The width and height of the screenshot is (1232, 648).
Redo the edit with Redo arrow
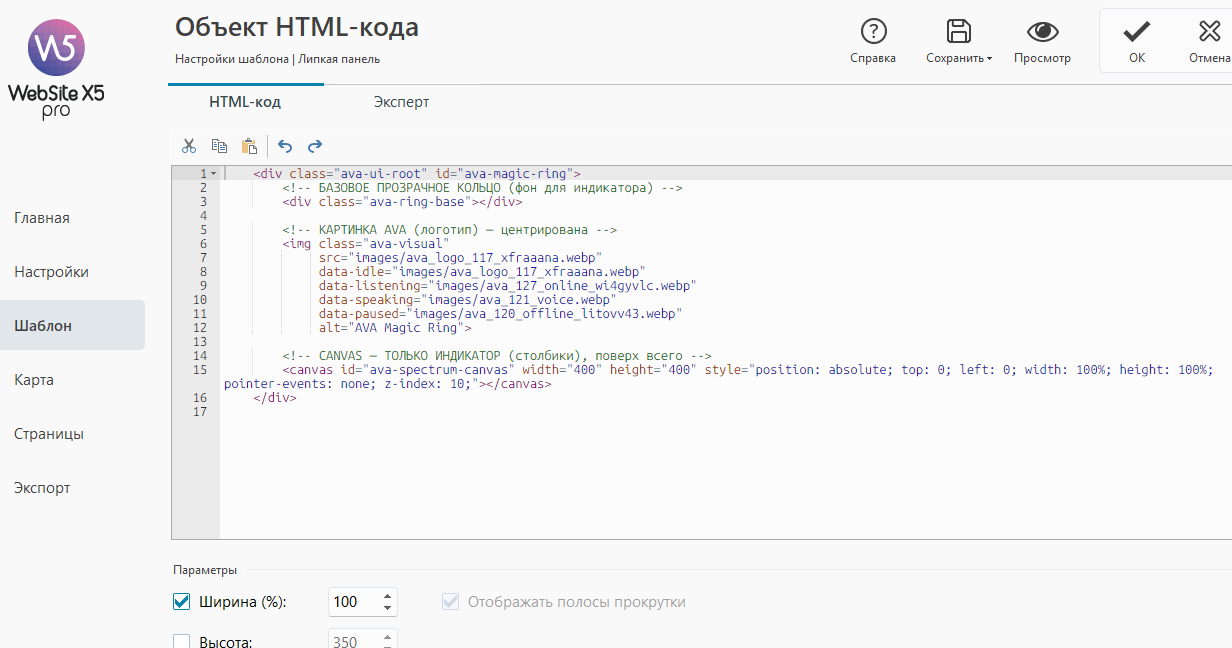(315, 145)
